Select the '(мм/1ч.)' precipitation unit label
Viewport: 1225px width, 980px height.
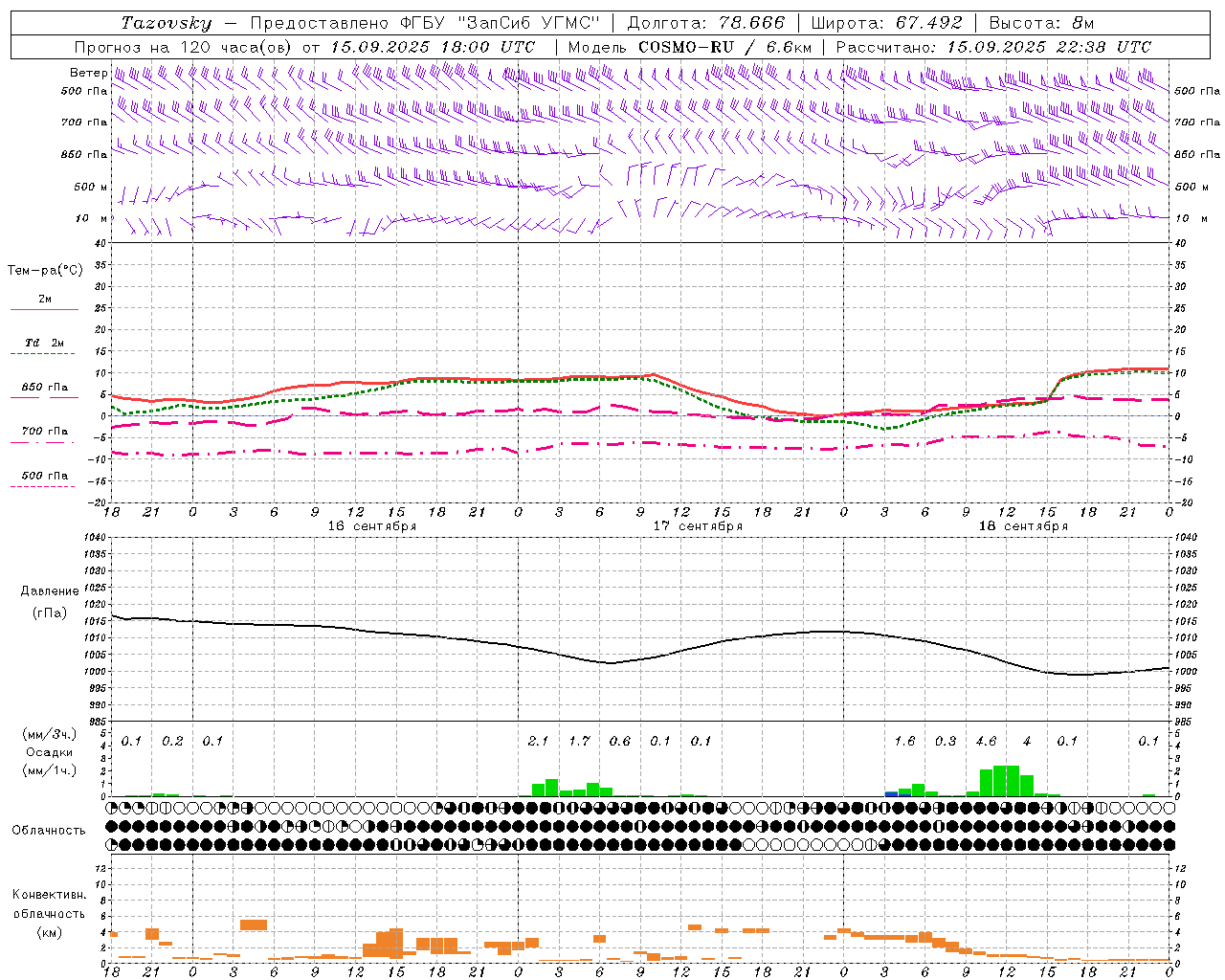49,770
